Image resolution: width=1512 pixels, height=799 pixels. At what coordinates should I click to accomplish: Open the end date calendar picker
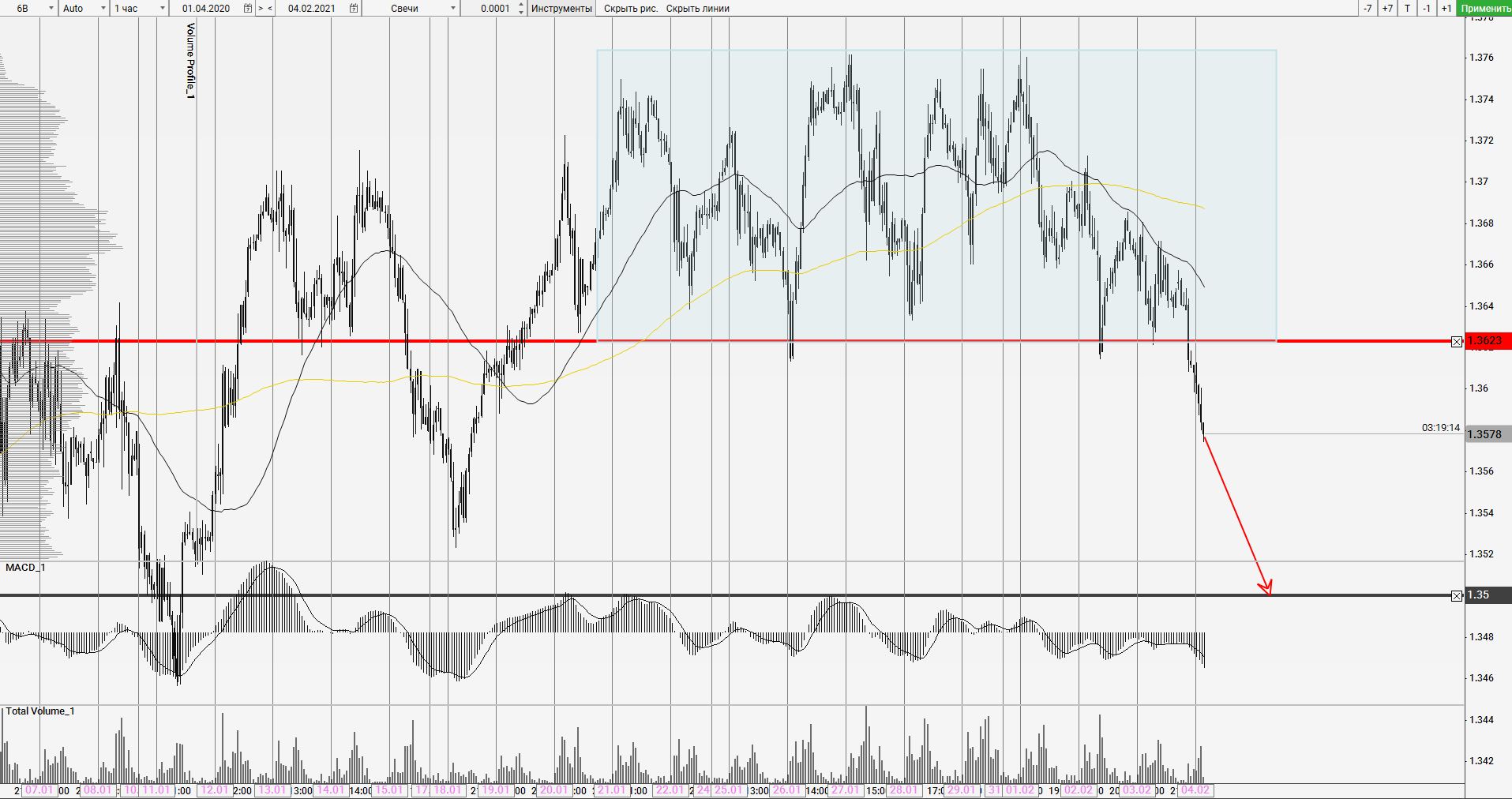354,9
